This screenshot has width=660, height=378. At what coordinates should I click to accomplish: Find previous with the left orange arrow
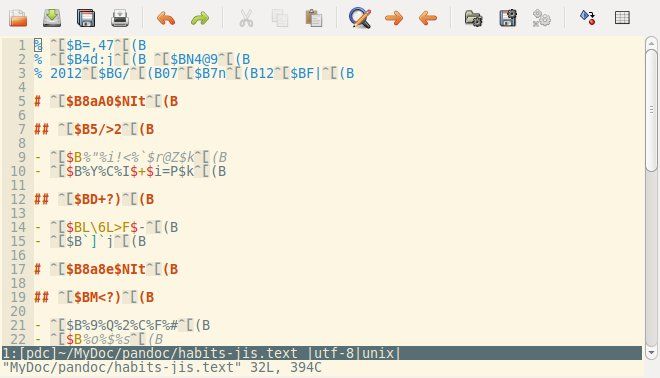point(428,18)
